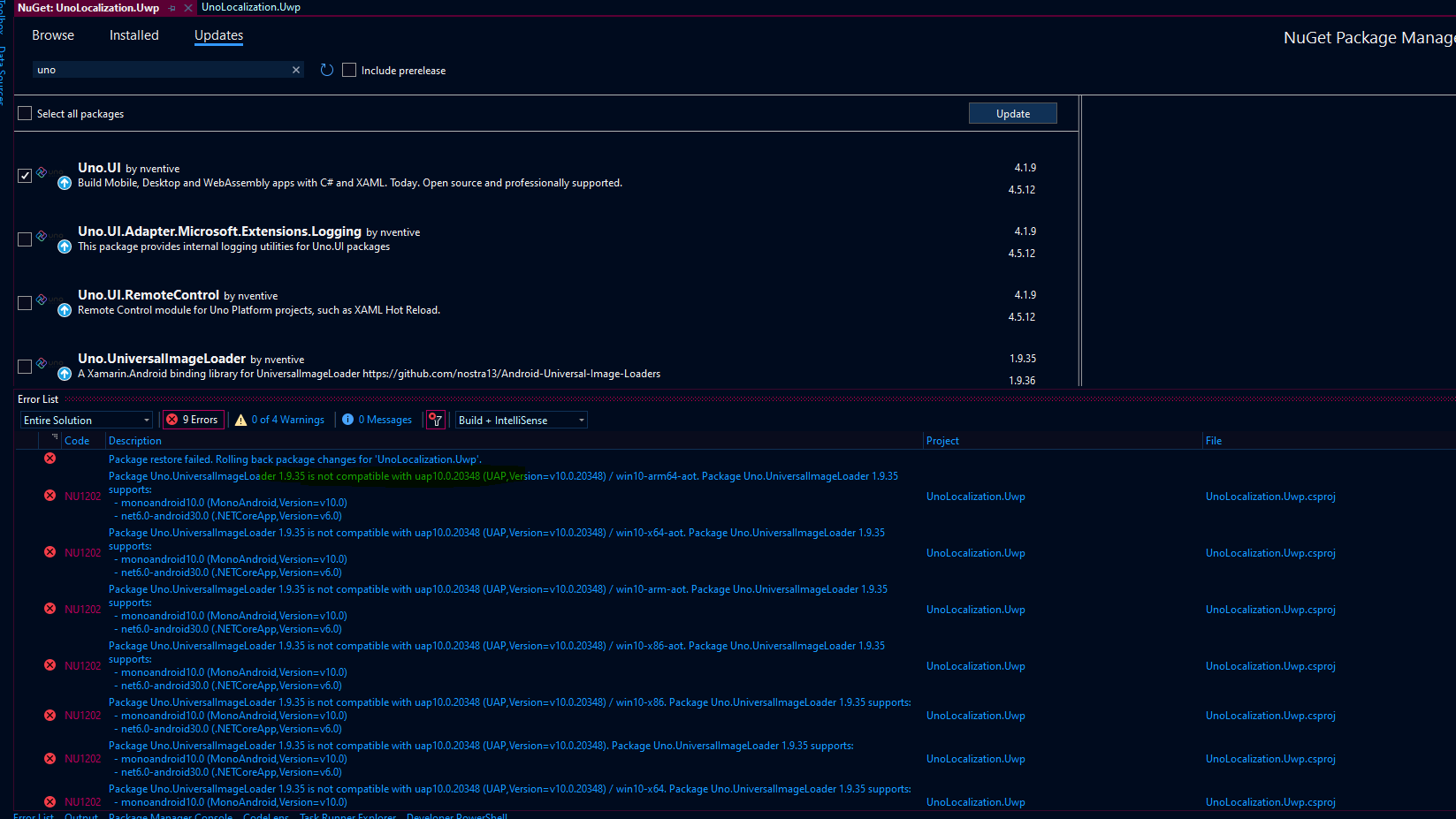This screenshot has height=819, width=1456.
Task: Click the yellow warning triangle icon
Action: [240, 421]
